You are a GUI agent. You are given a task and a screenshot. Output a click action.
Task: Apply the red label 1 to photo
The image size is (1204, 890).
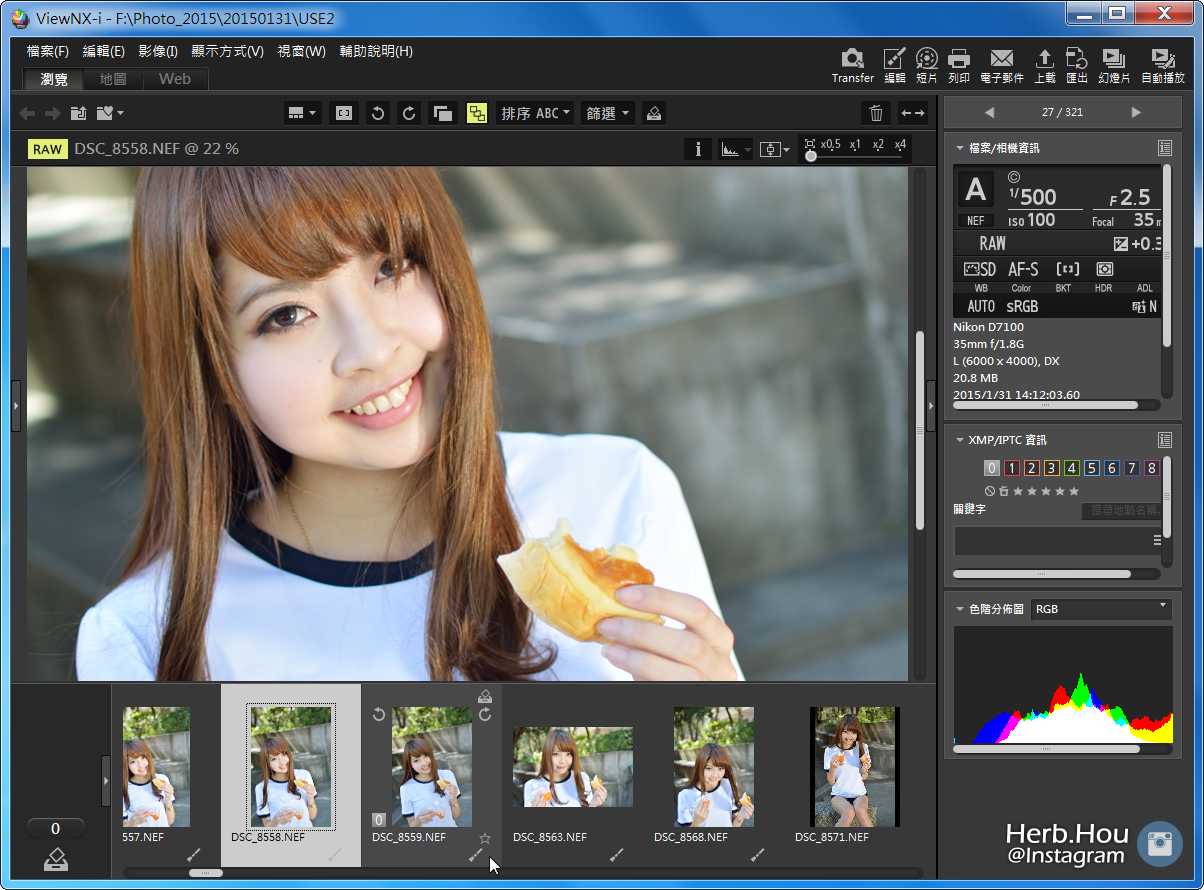coord(1011,467)
